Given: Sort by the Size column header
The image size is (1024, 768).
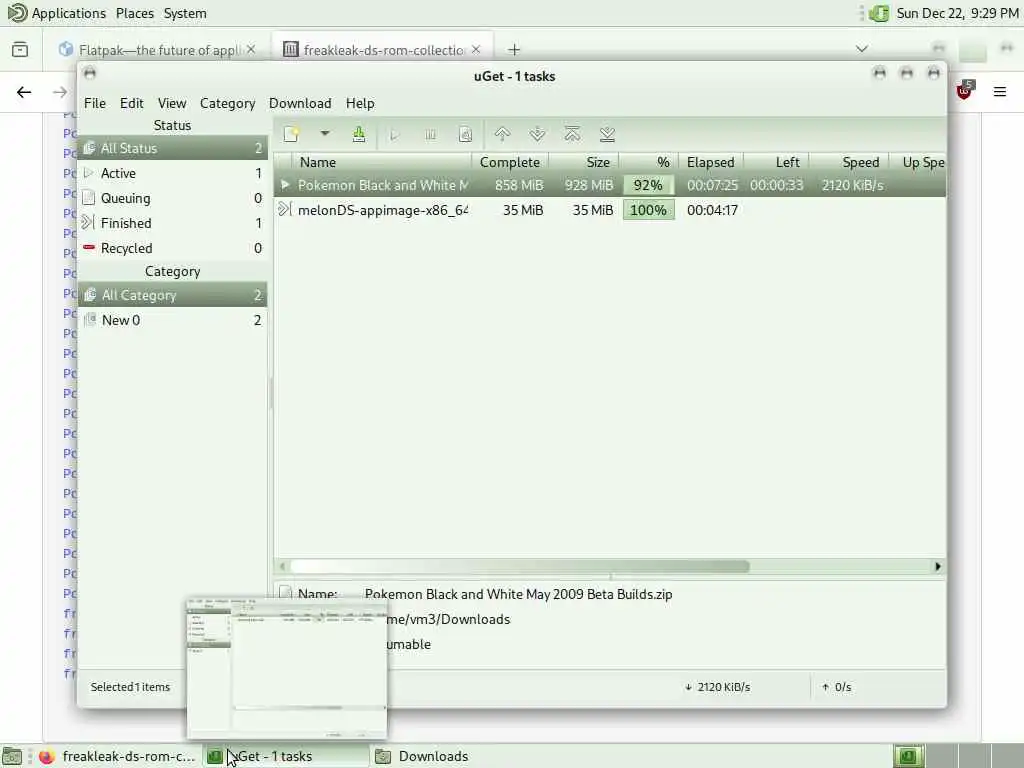Looking at the screenshot, I should point(584,162).
